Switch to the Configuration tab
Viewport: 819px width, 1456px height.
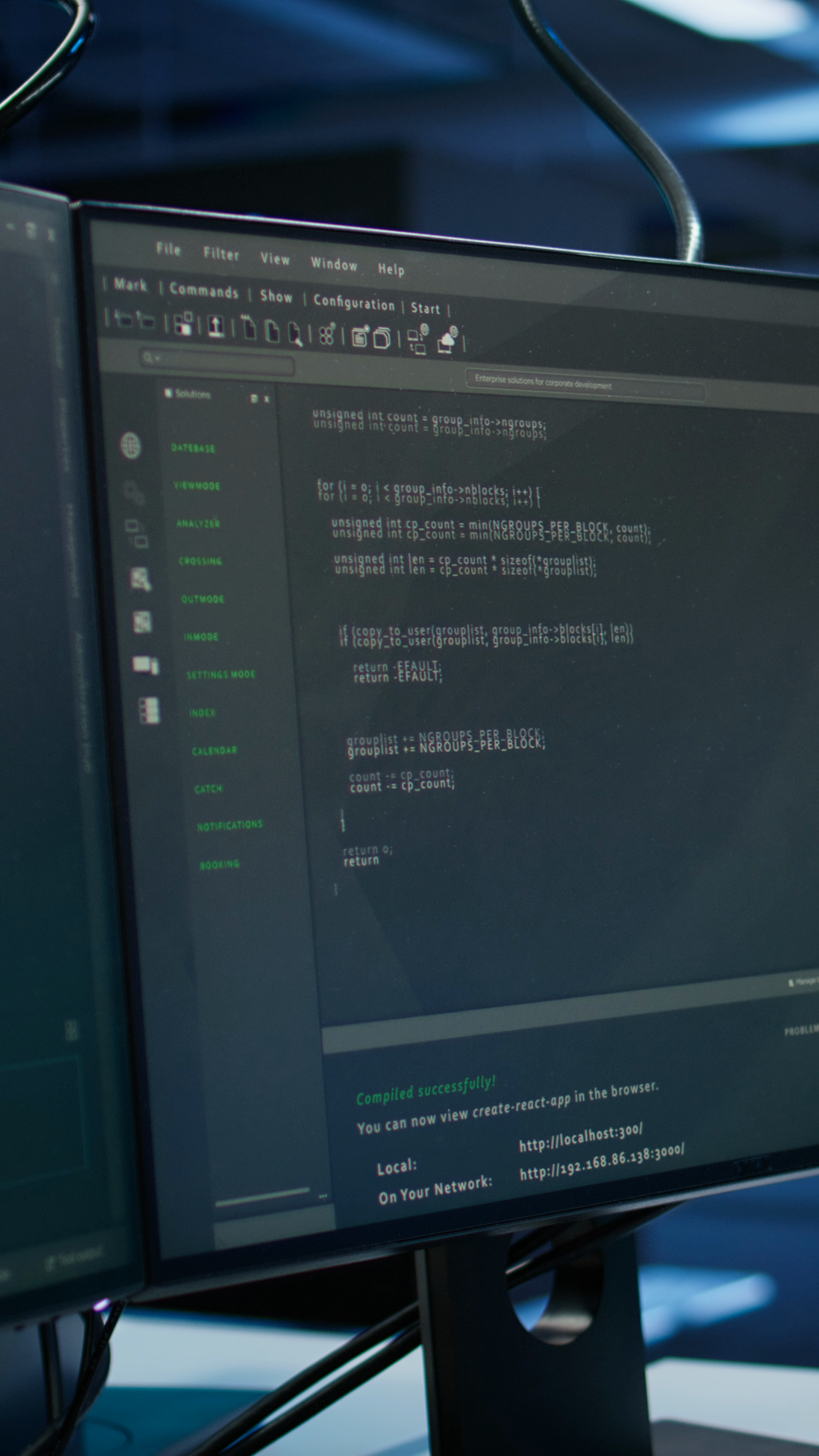354,303
